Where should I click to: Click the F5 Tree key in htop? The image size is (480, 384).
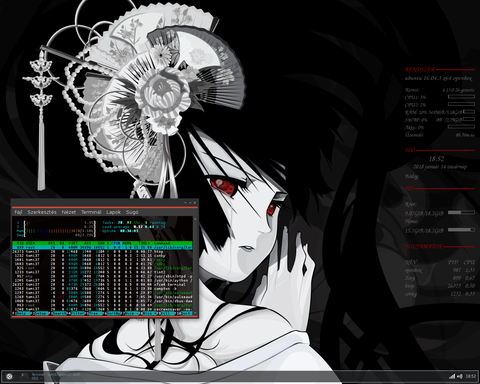95,313
